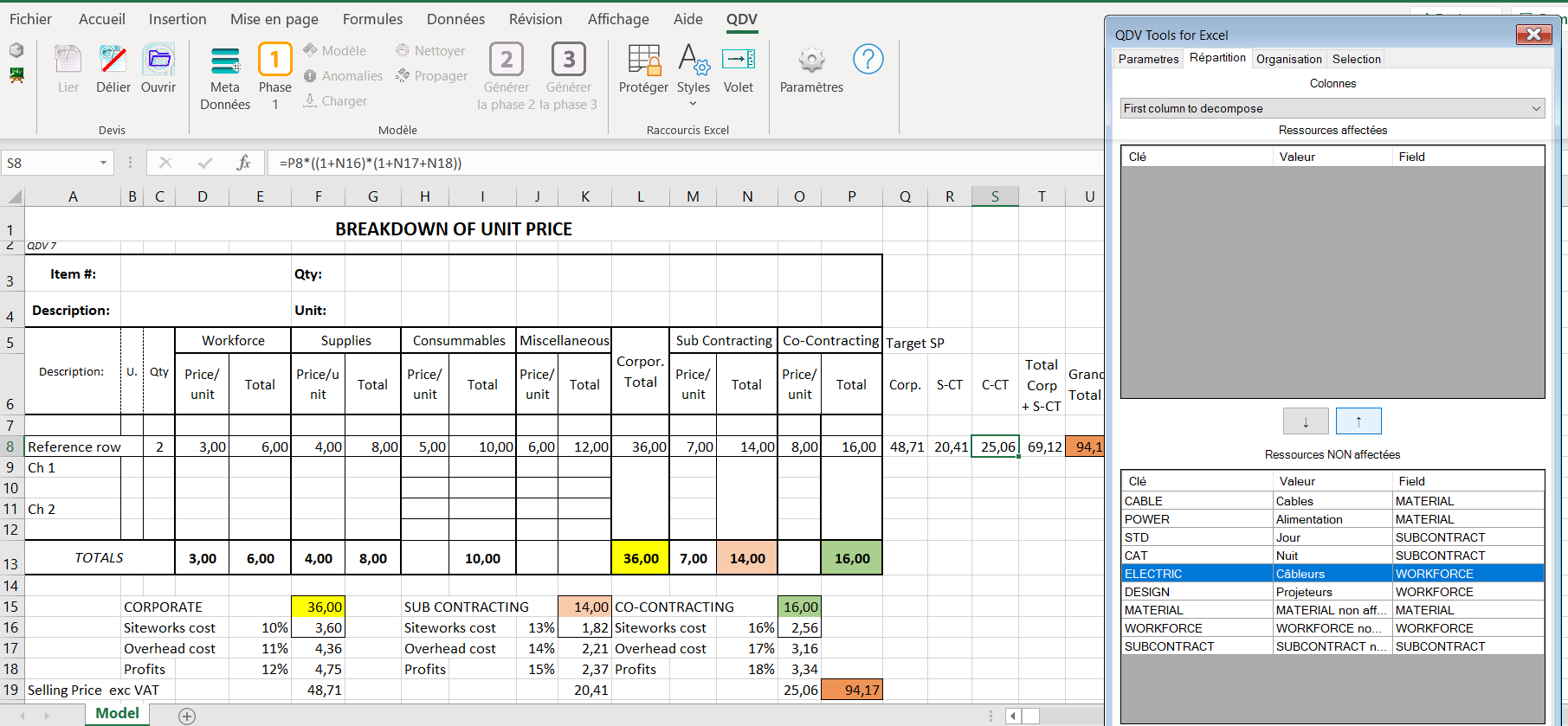Close the QDV Tools for Excel panel

tap(1533, 35)
